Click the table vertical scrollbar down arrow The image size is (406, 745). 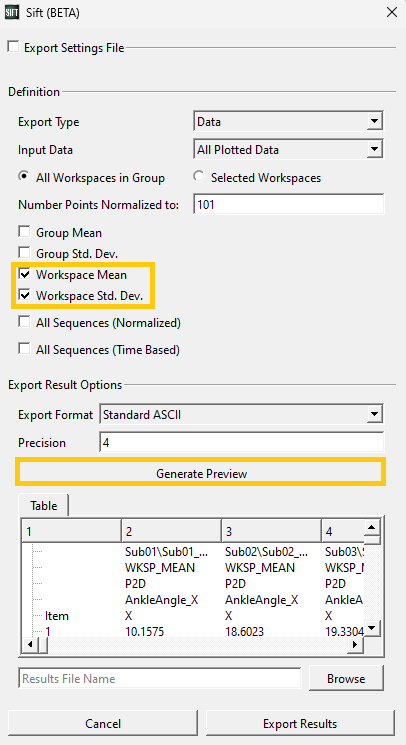click(x=372, y=628)
